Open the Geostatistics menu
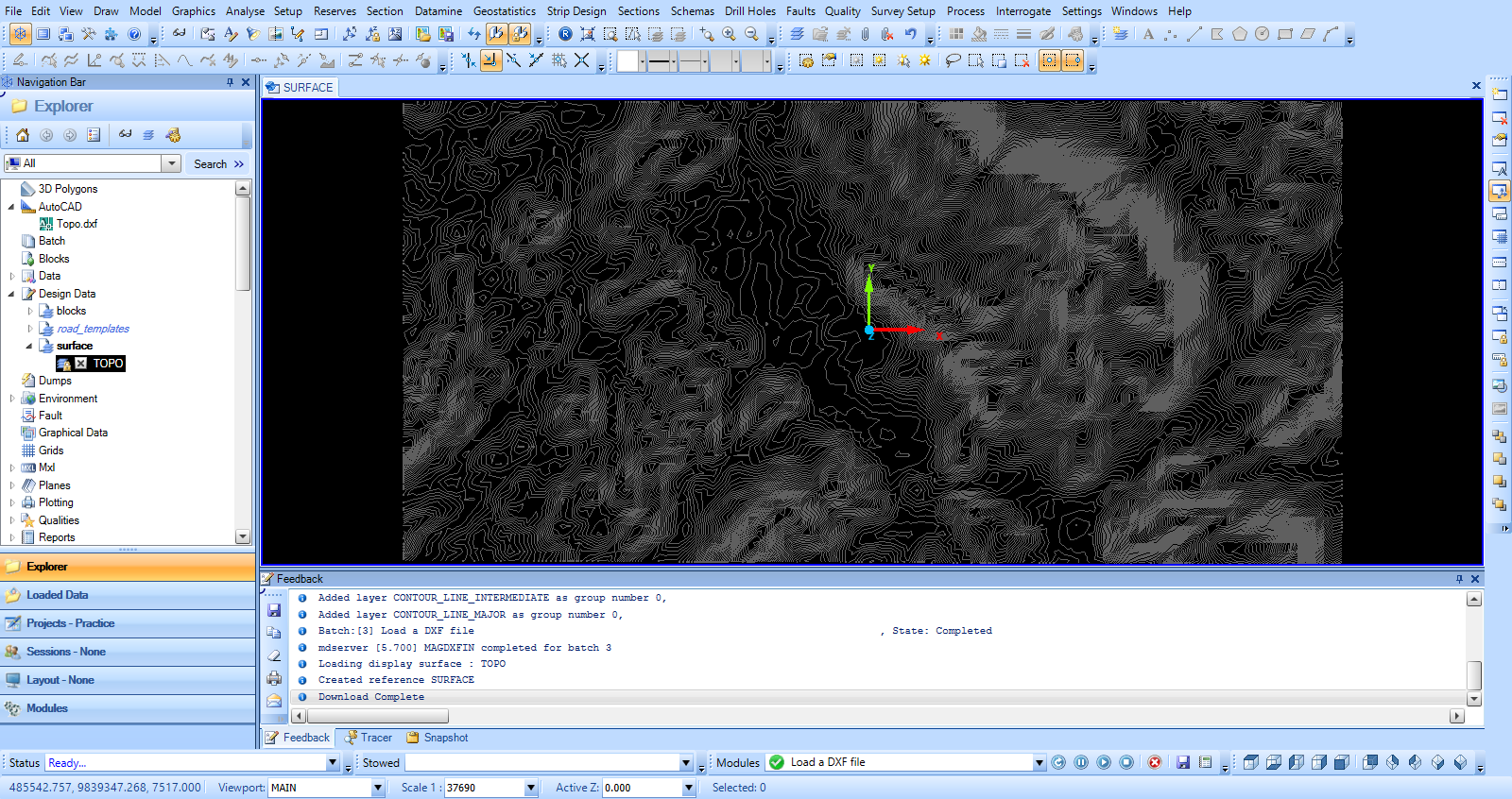The height and width of the screenshot is (799, 1512). (x=504, y=11)
